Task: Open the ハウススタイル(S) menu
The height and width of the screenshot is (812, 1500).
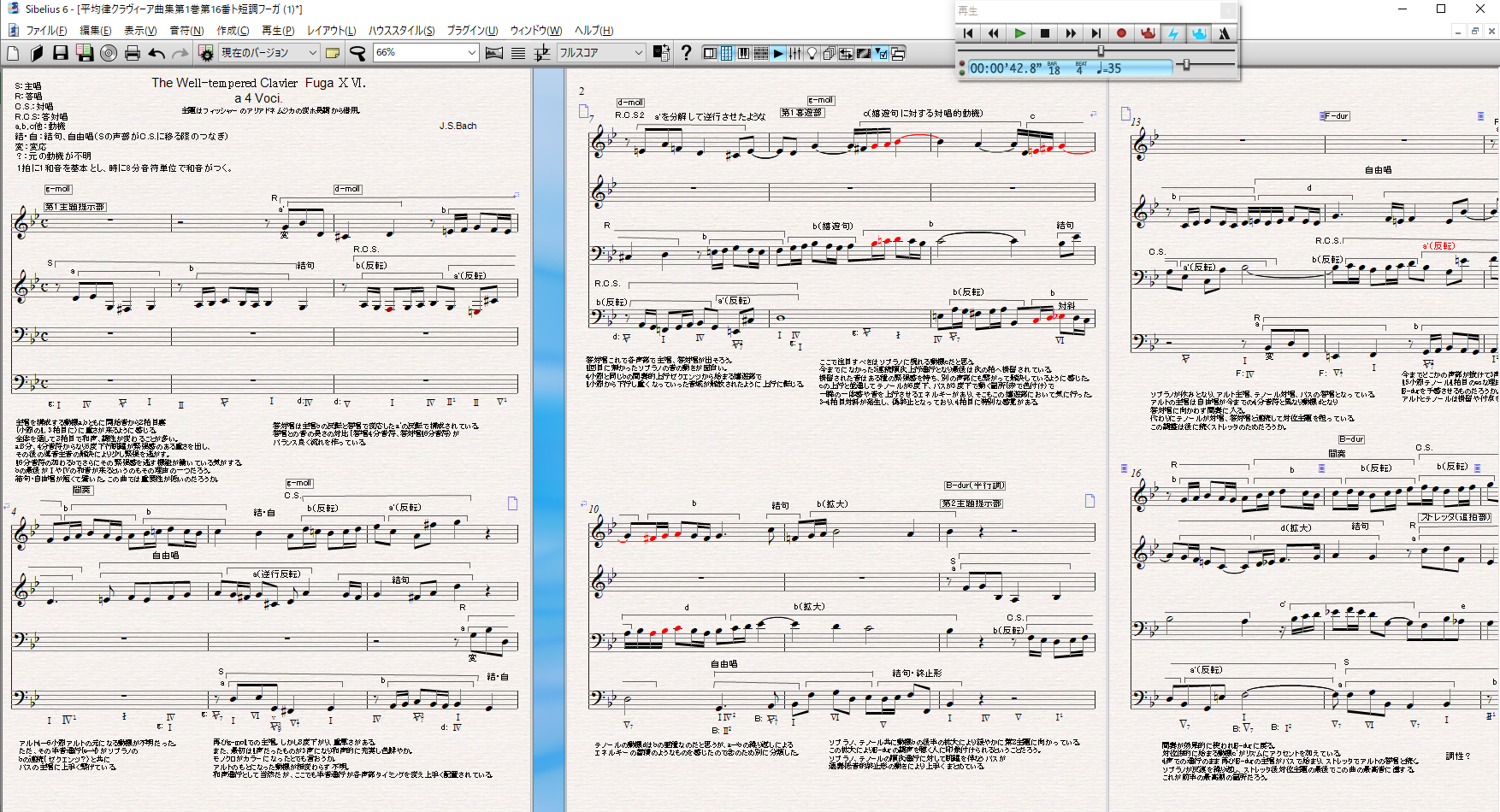Action: [402, 30]
